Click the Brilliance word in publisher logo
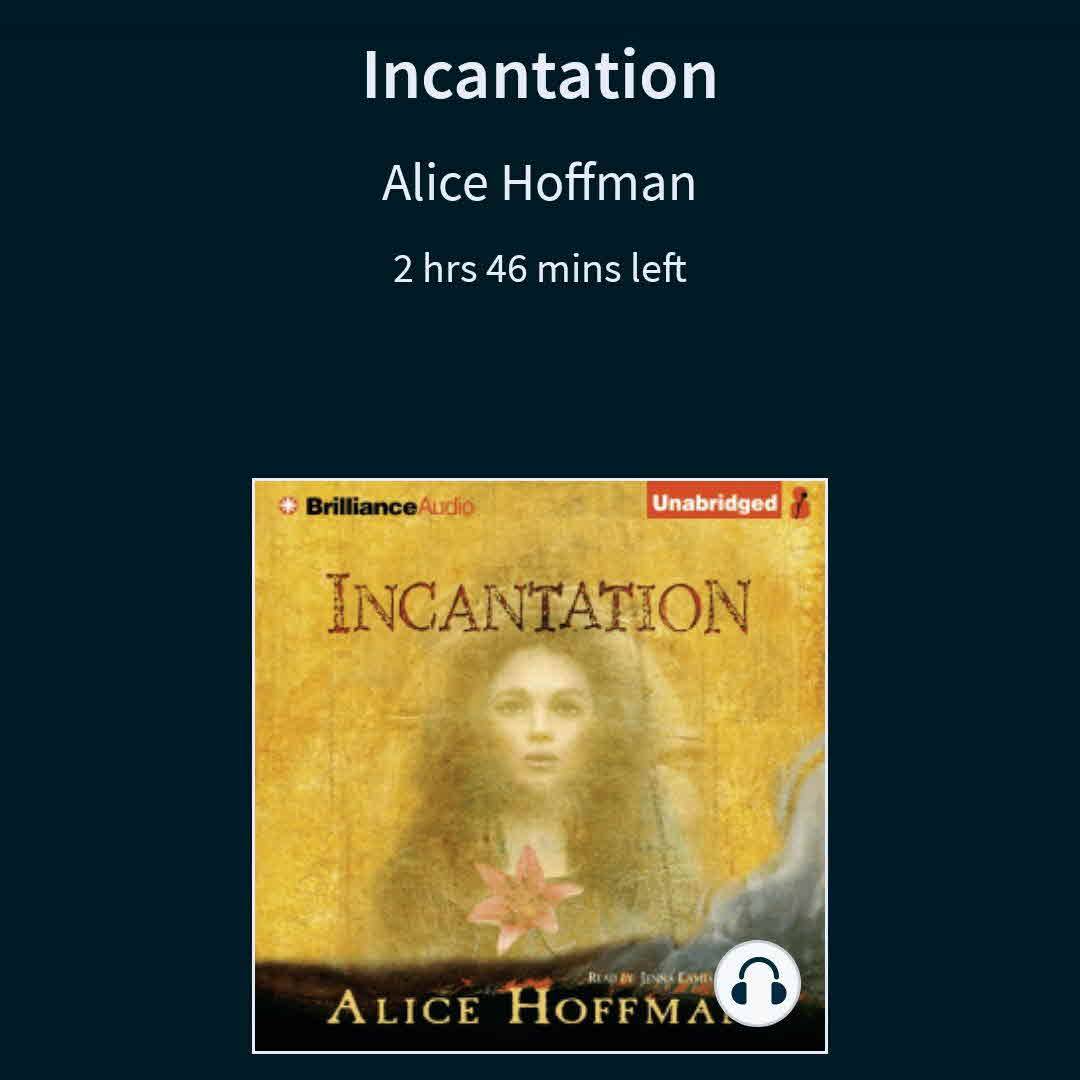The image size is (1080, 1080). 361,506
